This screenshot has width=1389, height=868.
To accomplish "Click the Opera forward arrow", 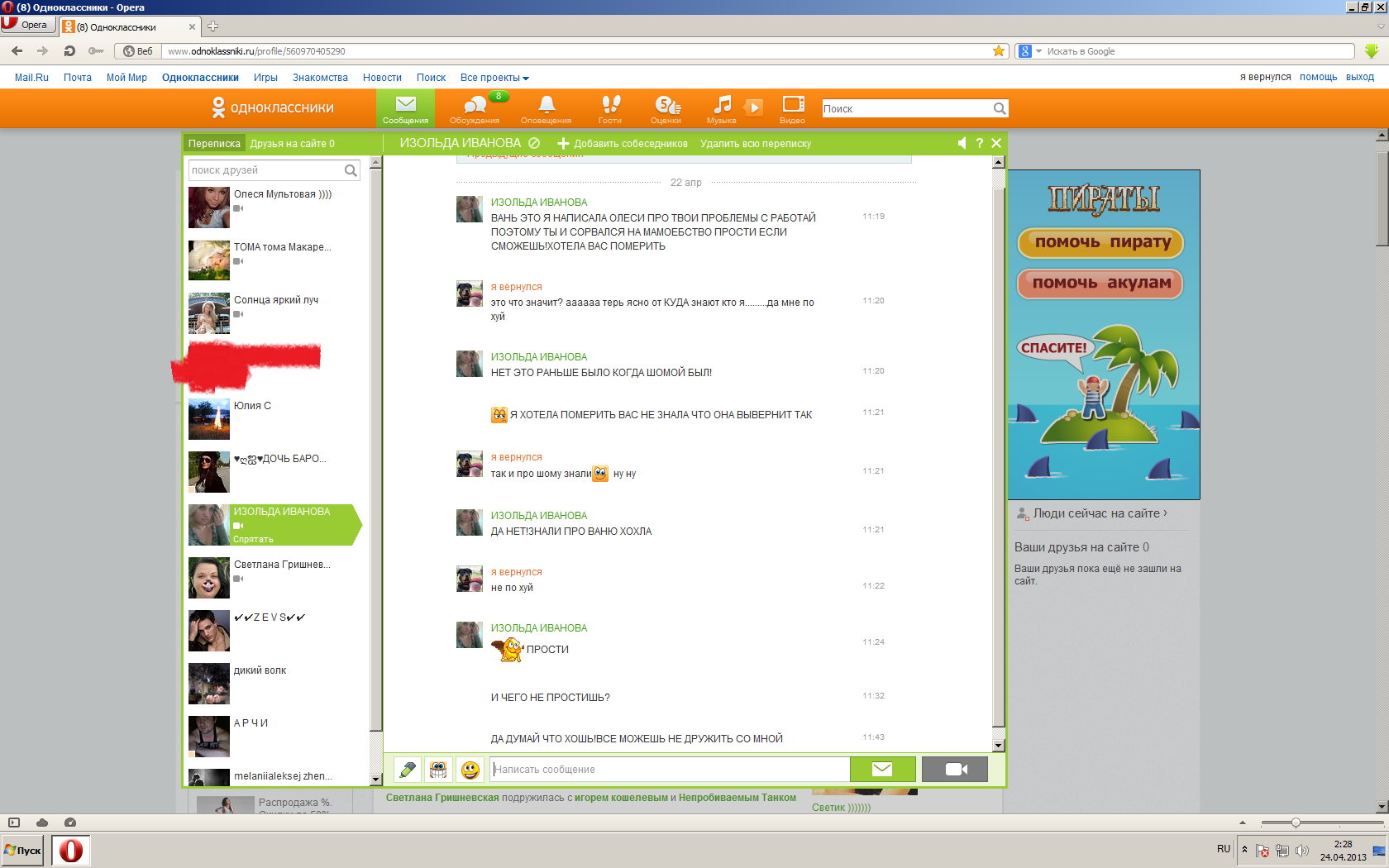I will click(x=43, y=51).
